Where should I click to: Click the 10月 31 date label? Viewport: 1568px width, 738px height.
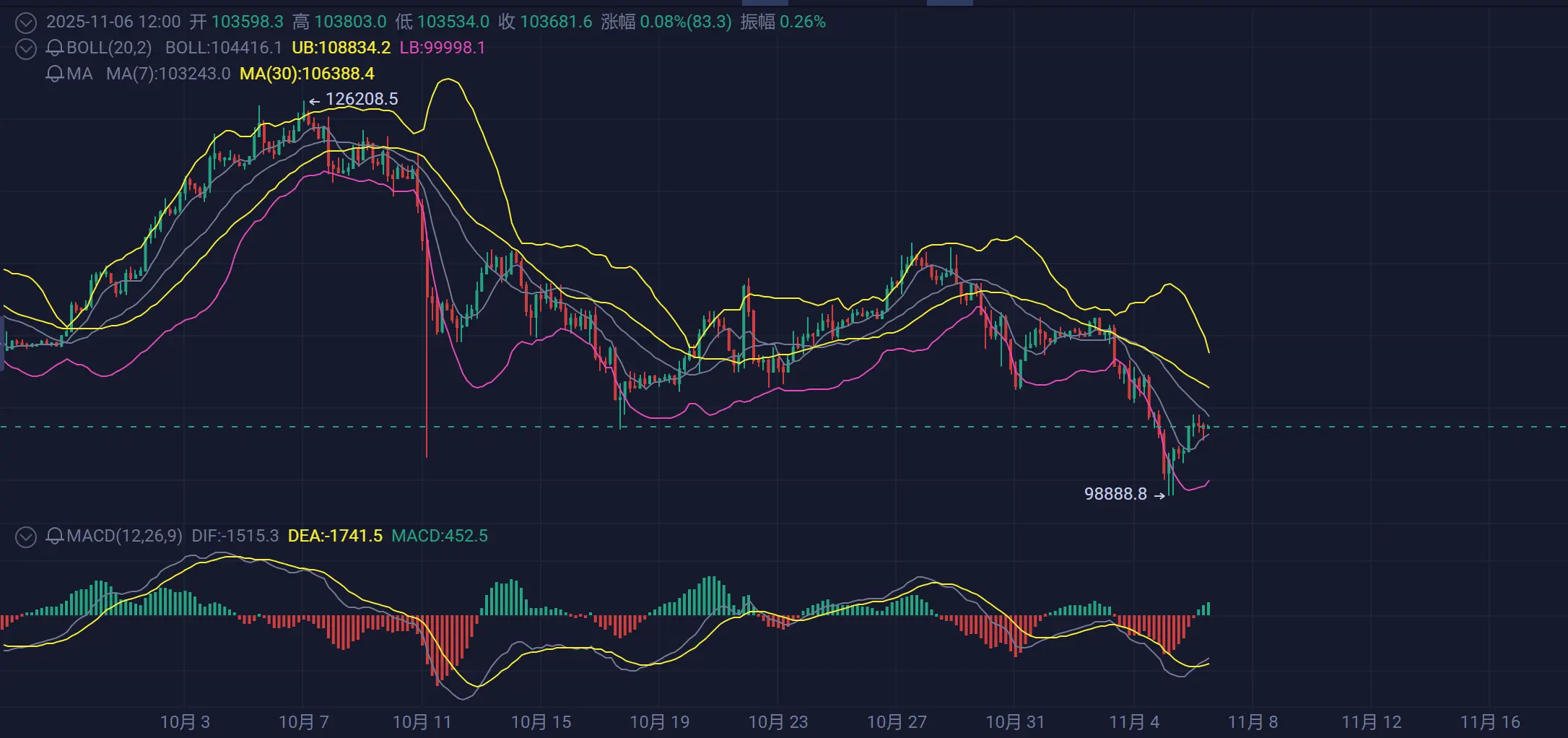pos(1015,722)
